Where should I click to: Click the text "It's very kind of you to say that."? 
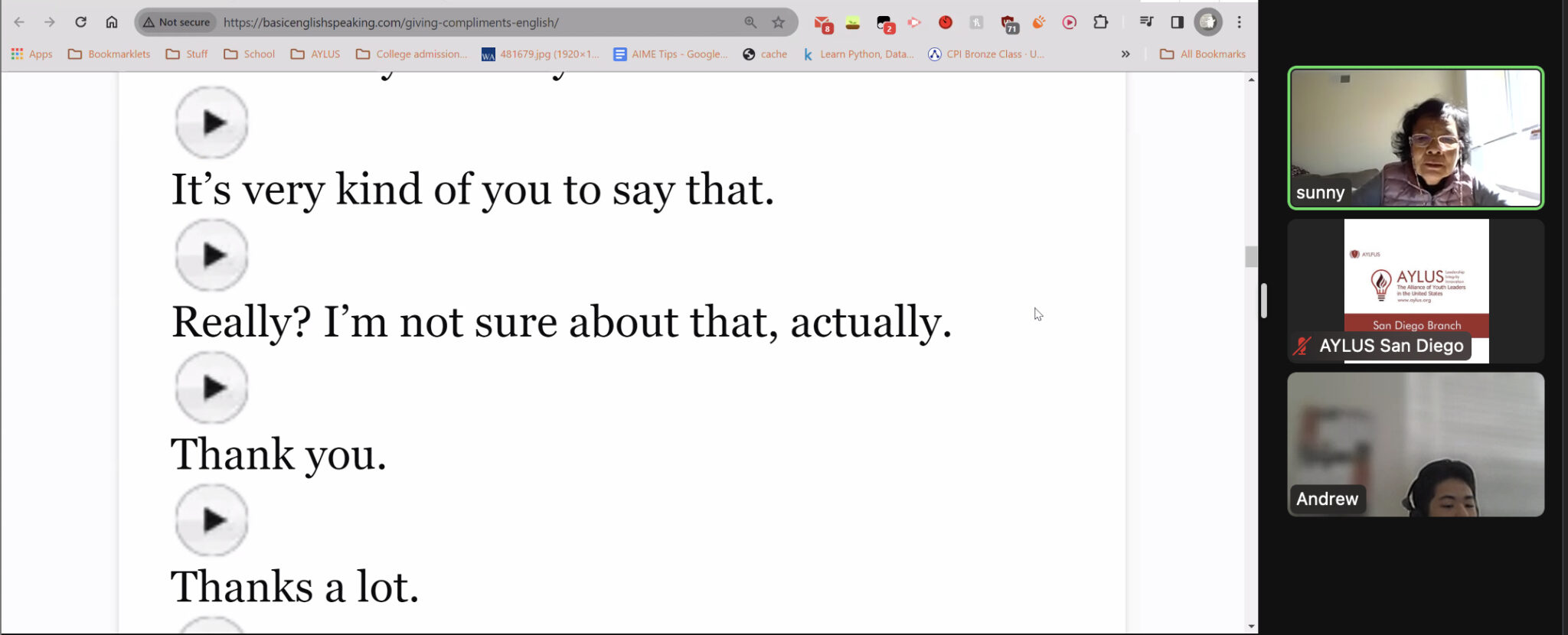472,190
